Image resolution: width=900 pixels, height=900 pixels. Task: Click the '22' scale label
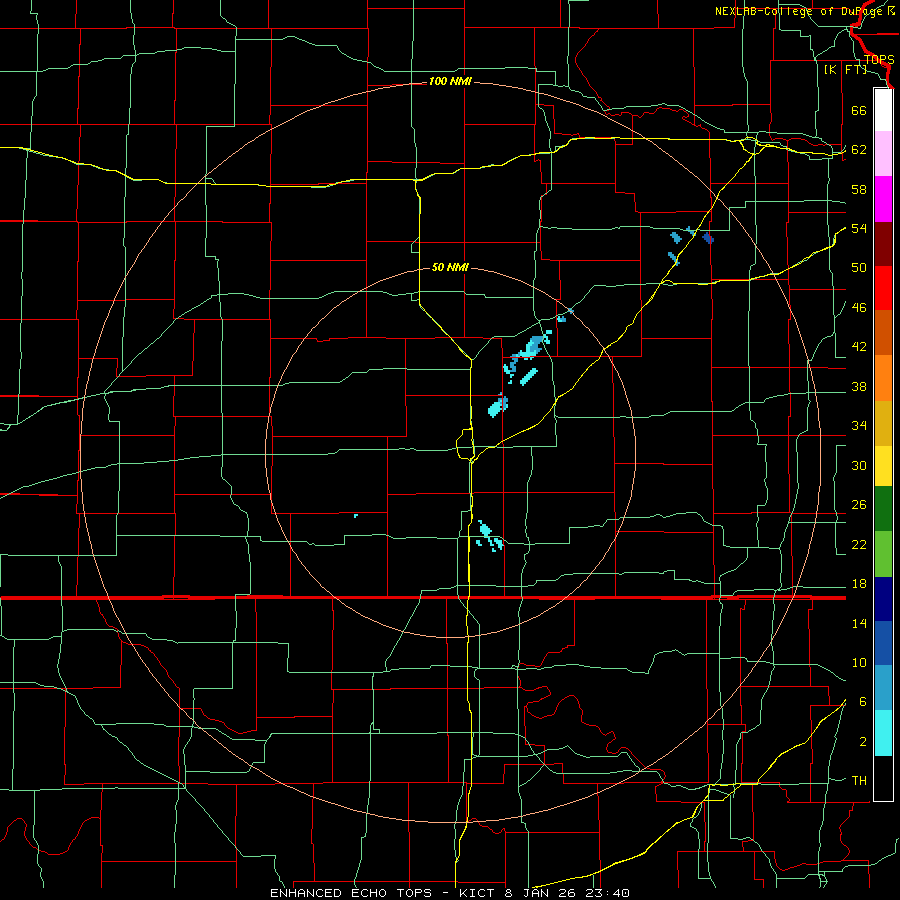[859, 544]
